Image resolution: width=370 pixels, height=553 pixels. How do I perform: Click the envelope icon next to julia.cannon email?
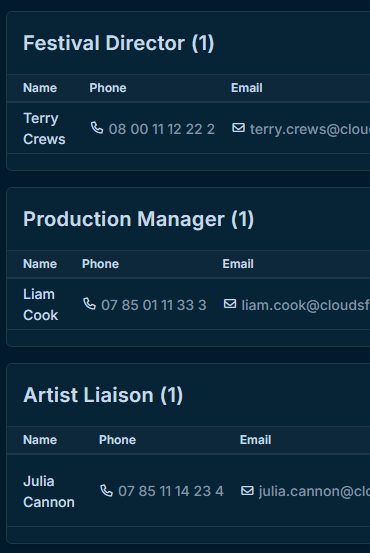(x=247, y=491)
